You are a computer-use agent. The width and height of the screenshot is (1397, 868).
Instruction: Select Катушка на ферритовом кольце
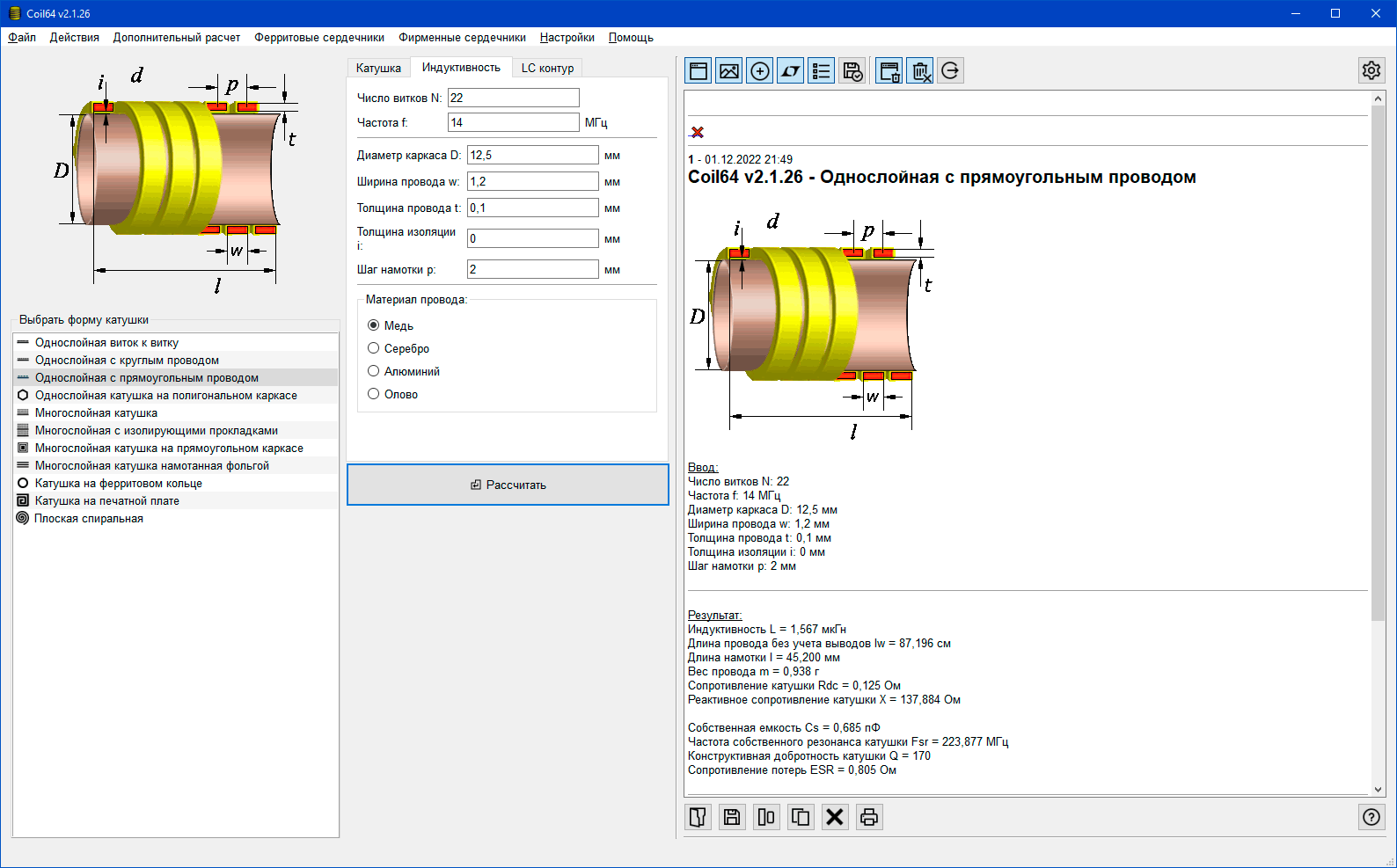click(x=176, y=483)
